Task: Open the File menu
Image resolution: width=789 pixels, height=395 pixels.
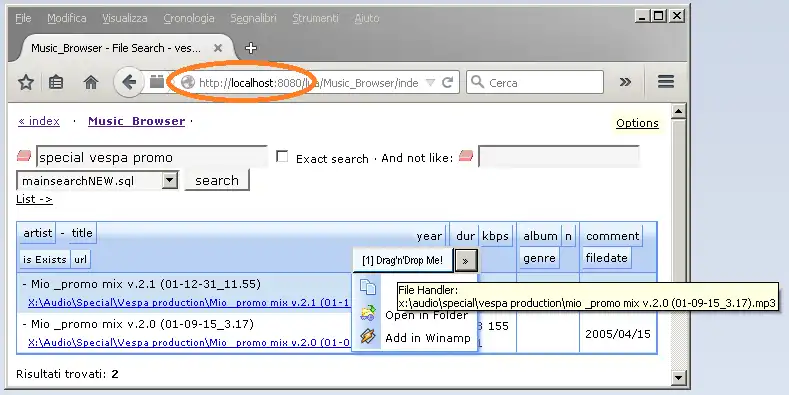Action: tap(23, 19)
